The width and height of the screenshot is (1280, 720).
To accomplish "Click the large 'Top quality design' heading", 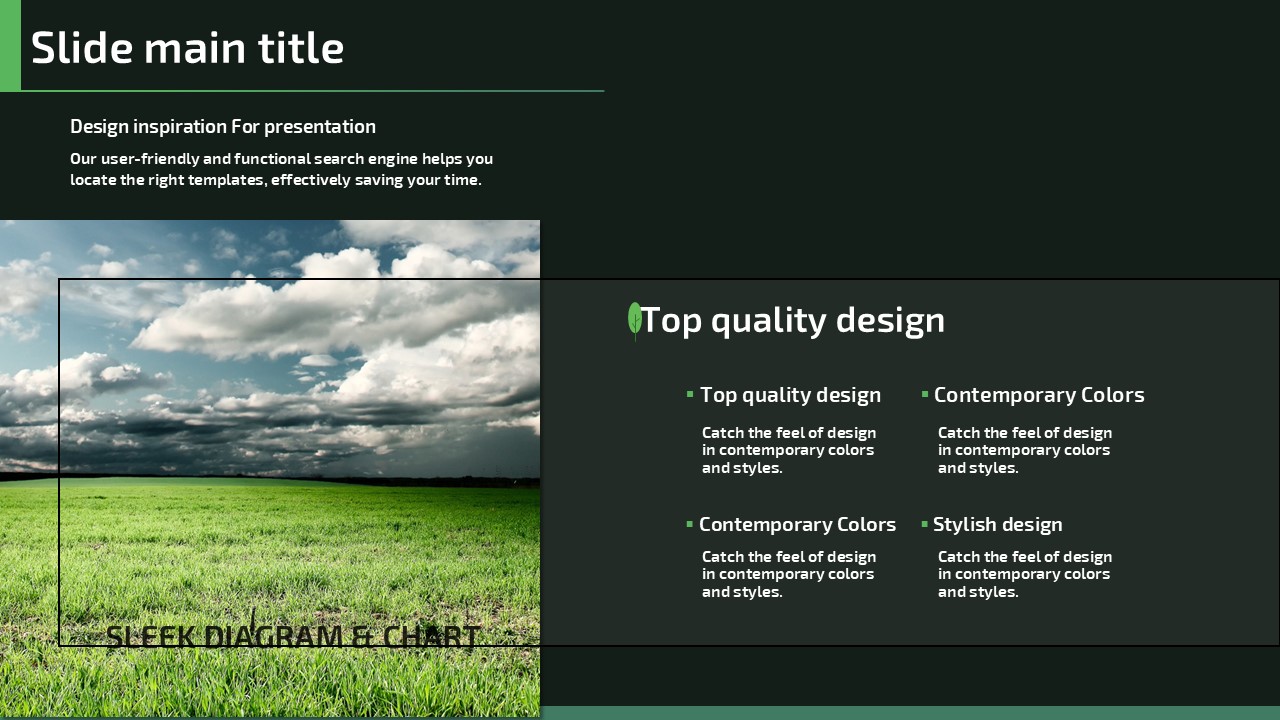I will coord(792,320).
